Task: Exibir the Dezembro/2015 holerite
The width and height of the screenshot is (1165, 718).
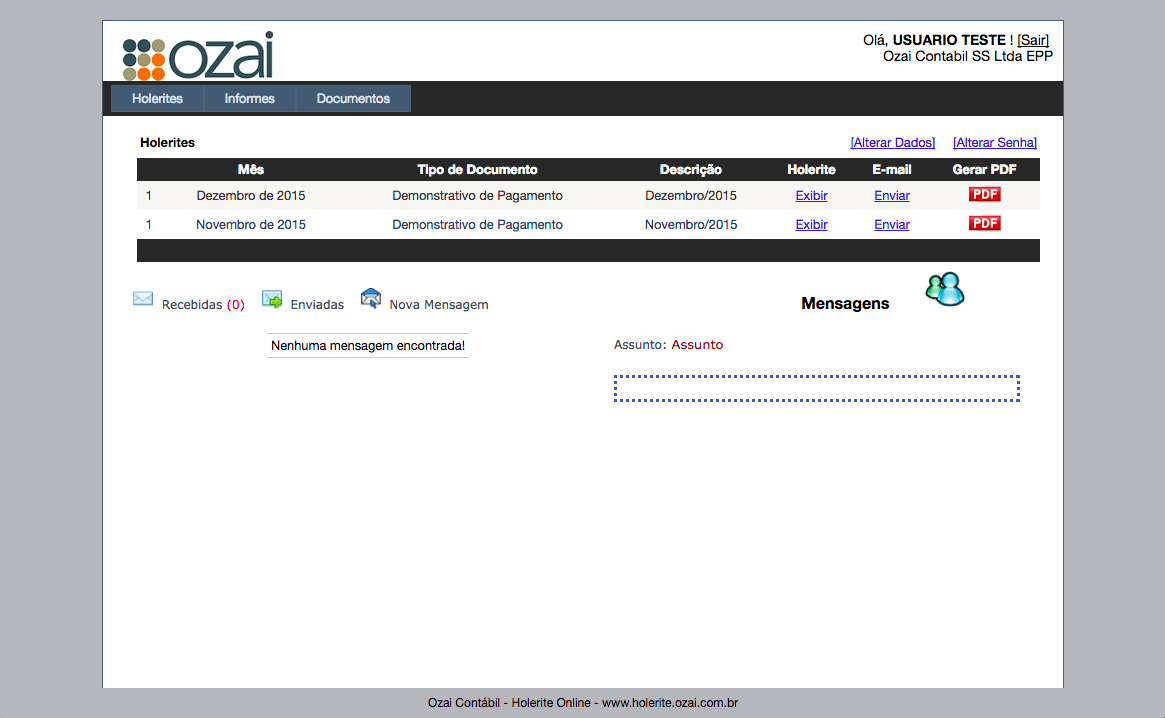Action: click(811, 196)
